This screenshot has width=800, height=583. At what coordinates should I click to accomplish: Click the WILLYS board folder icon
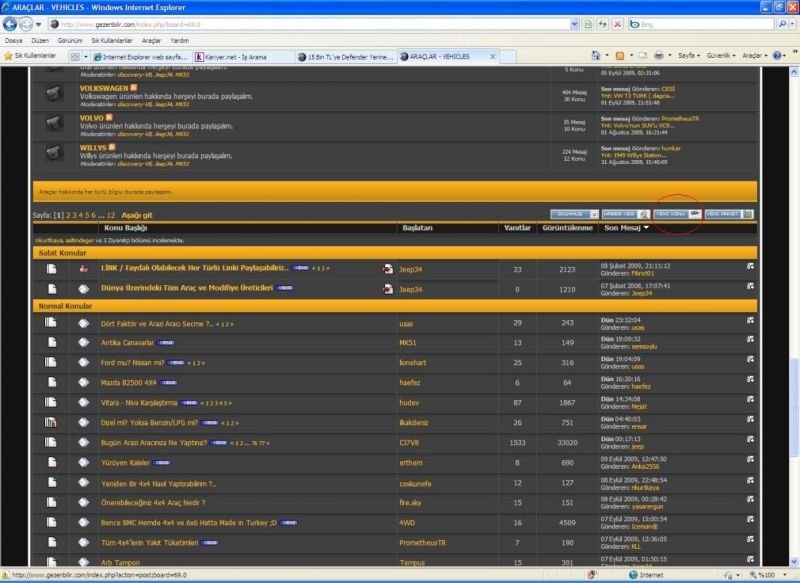coord(54,152)
